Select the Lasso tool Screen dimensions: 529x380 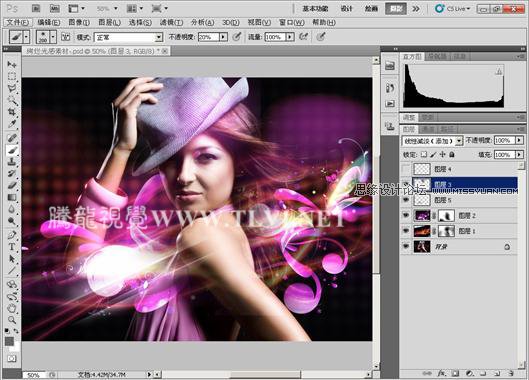pos(12,88)
